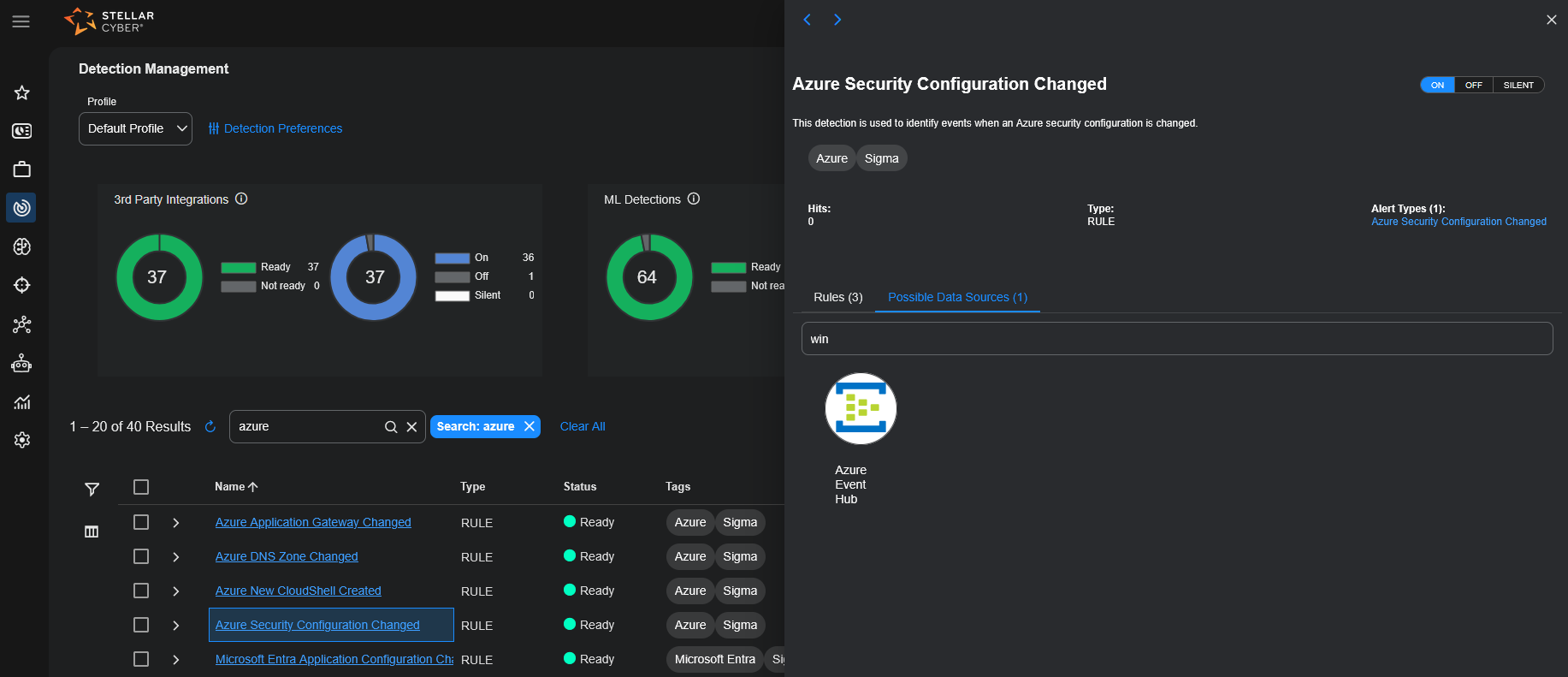Set detection state to OFF
Viewport: 1568px width, 677px height.
coord(1473,85)
